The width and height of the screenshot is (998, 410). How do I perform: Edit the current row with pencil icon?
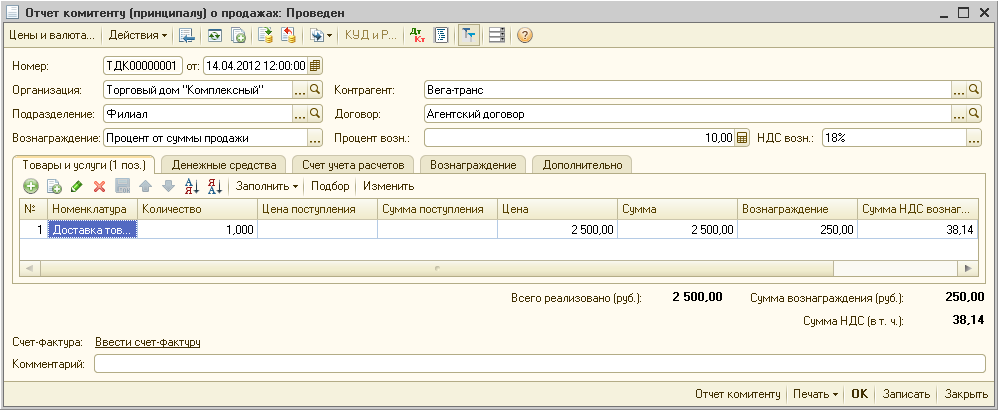pyautogui.click(x=76, y=187)
